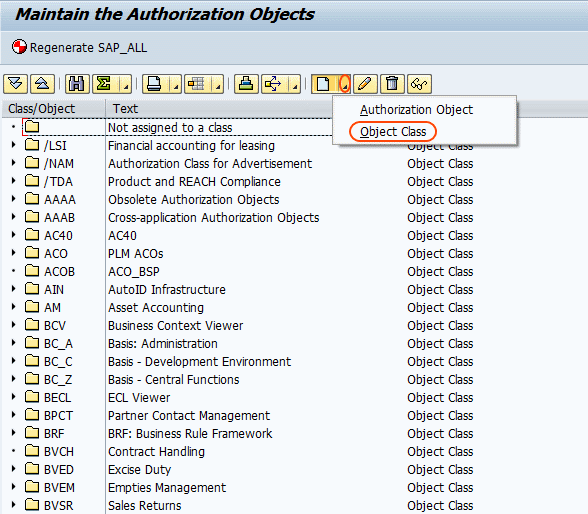Click 'Cross-application Authorization Objects' text
The width and height of the screenshot is (588, 514).
[213, 217]
